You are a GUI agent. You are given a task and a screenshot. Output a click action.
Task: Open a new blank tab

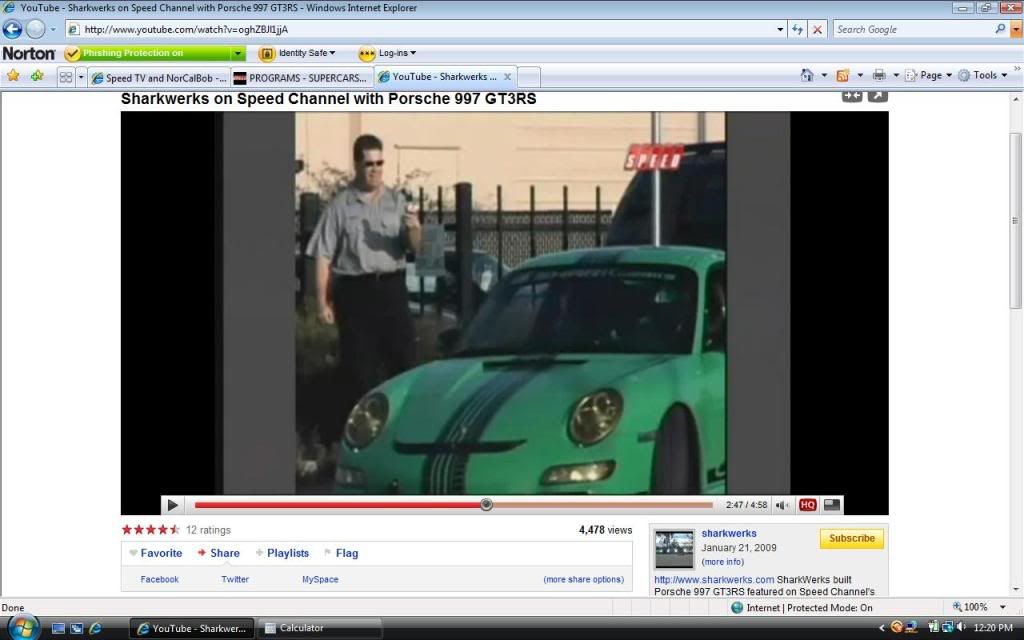529,77
